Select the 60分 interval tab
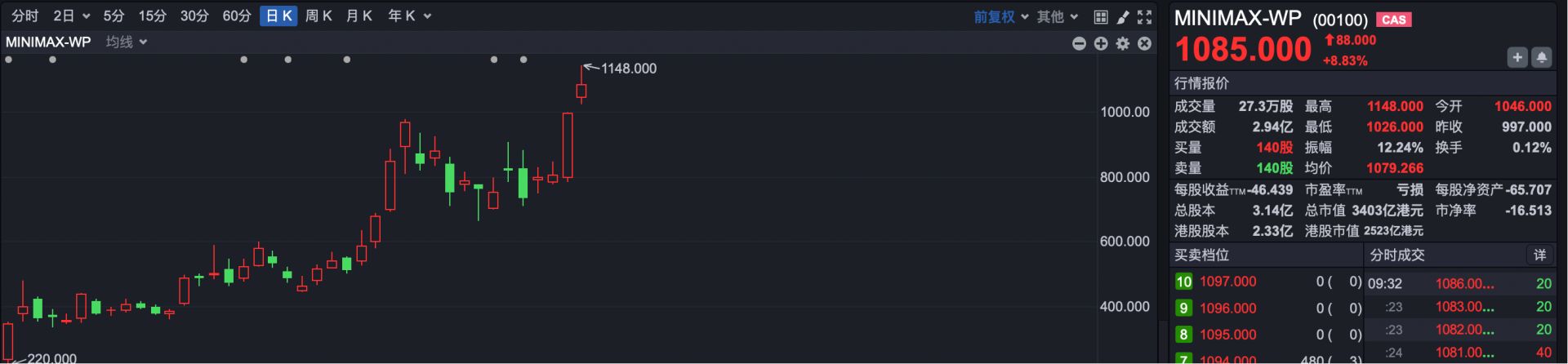1568x364 pixels. [x=237, y=16]
